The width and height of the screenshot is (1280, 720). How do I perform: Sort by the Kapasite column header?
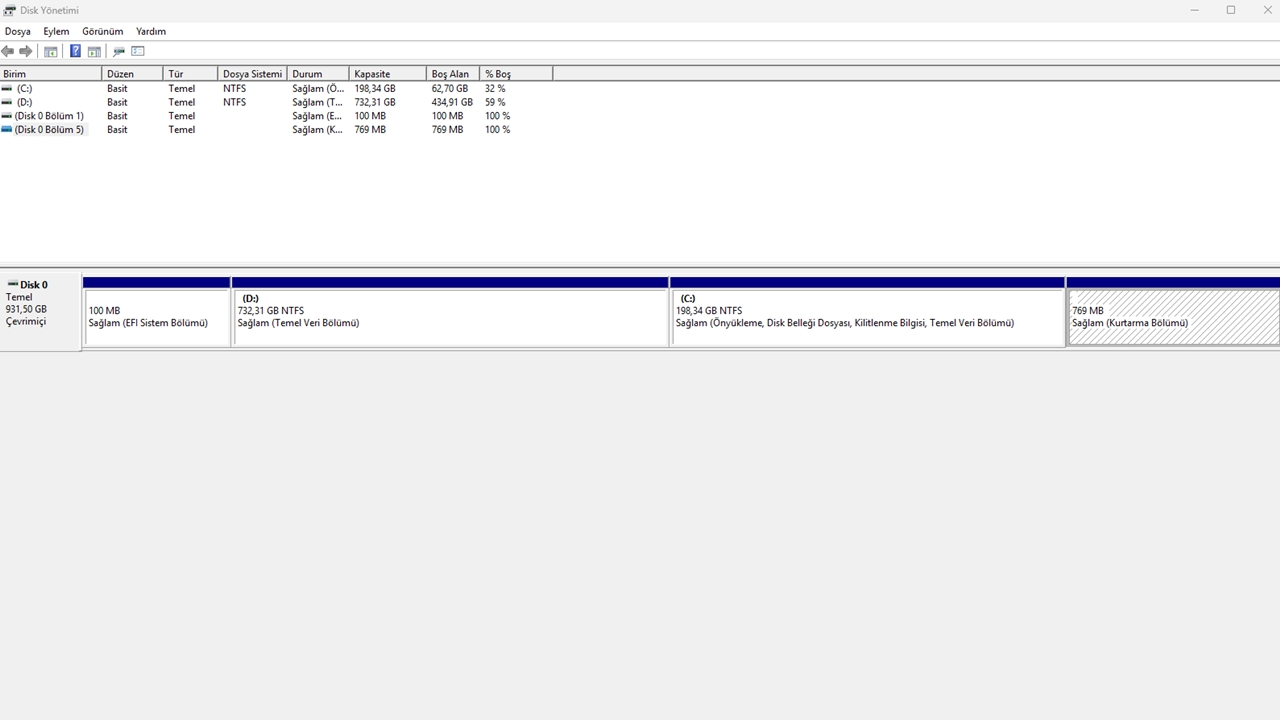tap(386, 74)
